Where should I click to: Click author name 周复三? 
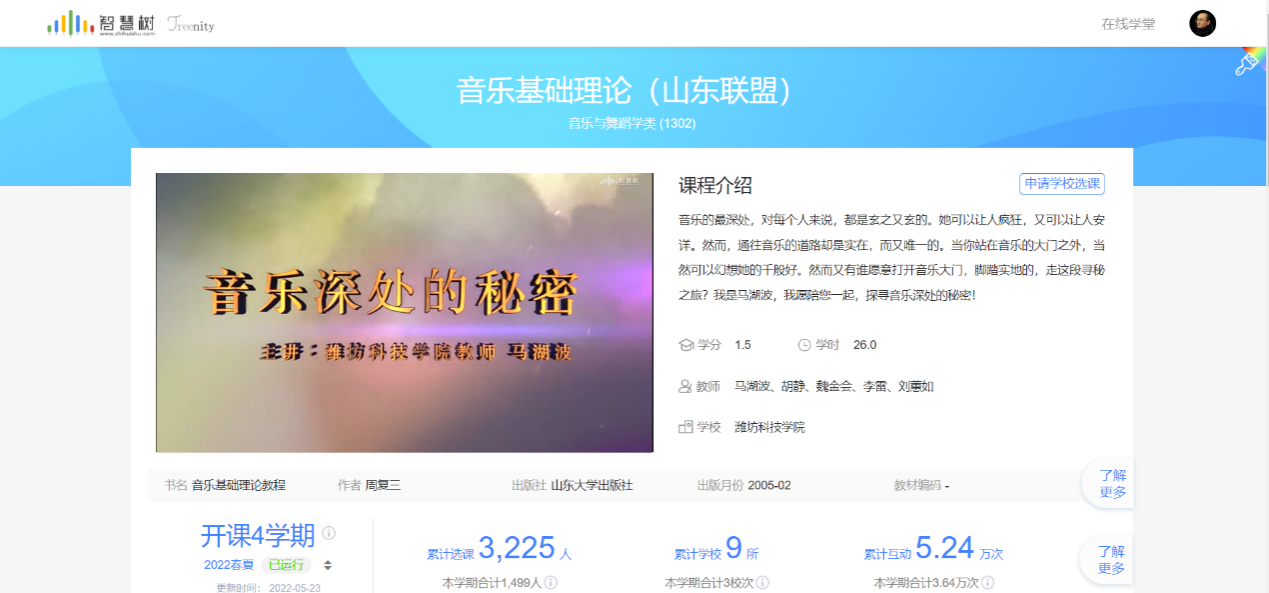(383, 485)
